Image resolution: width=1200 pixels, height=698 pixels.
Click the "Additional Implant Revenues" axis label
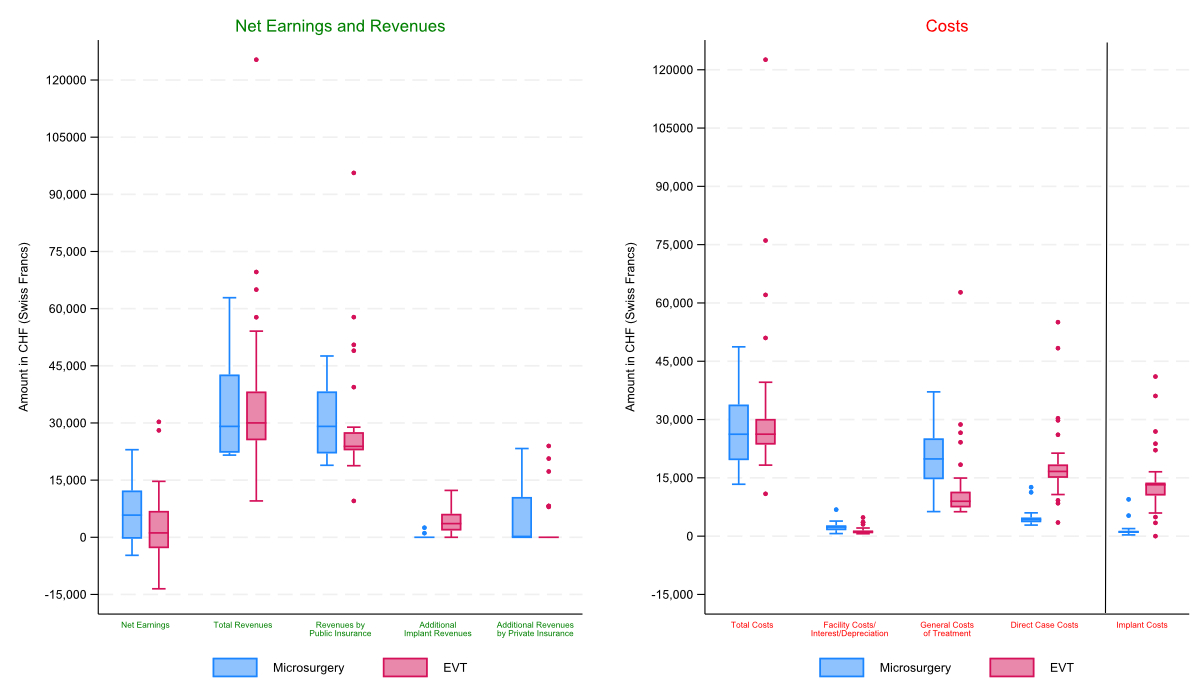(x=438, y=629)
